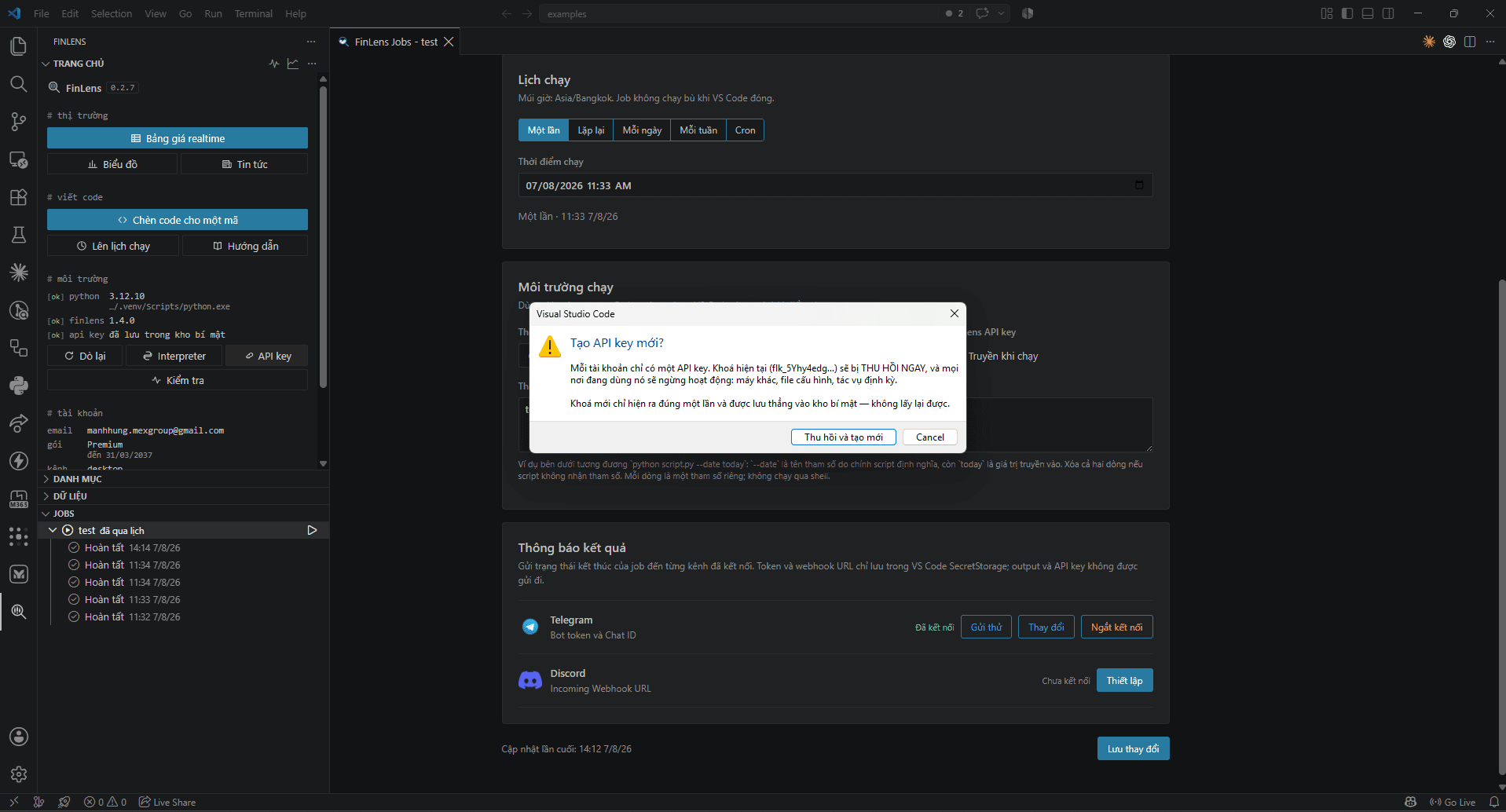Image resolution: width=1506 pixels, height=812 pixels.
Task: Select the Mỗi tuần schedule option
Action: 698,130
